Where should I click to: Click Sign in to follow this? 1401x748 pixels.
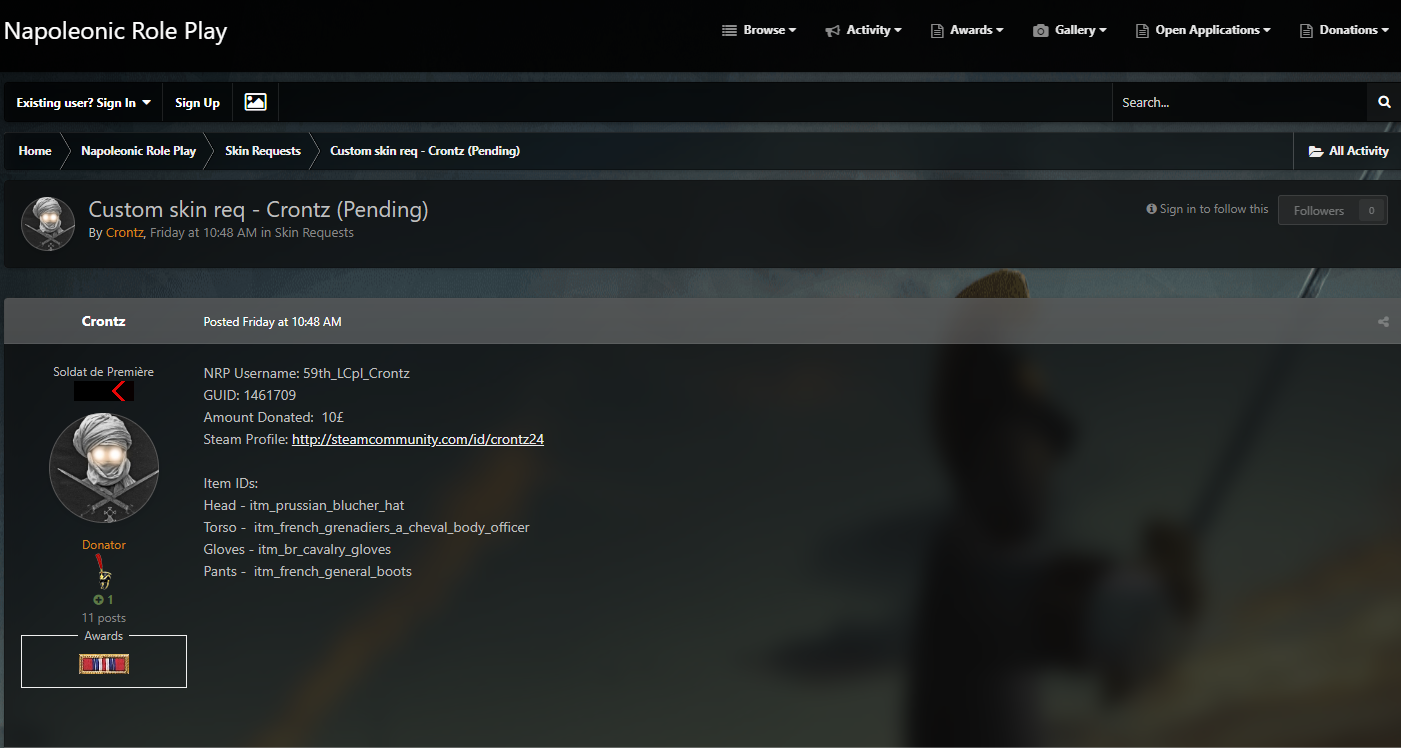1207,209
